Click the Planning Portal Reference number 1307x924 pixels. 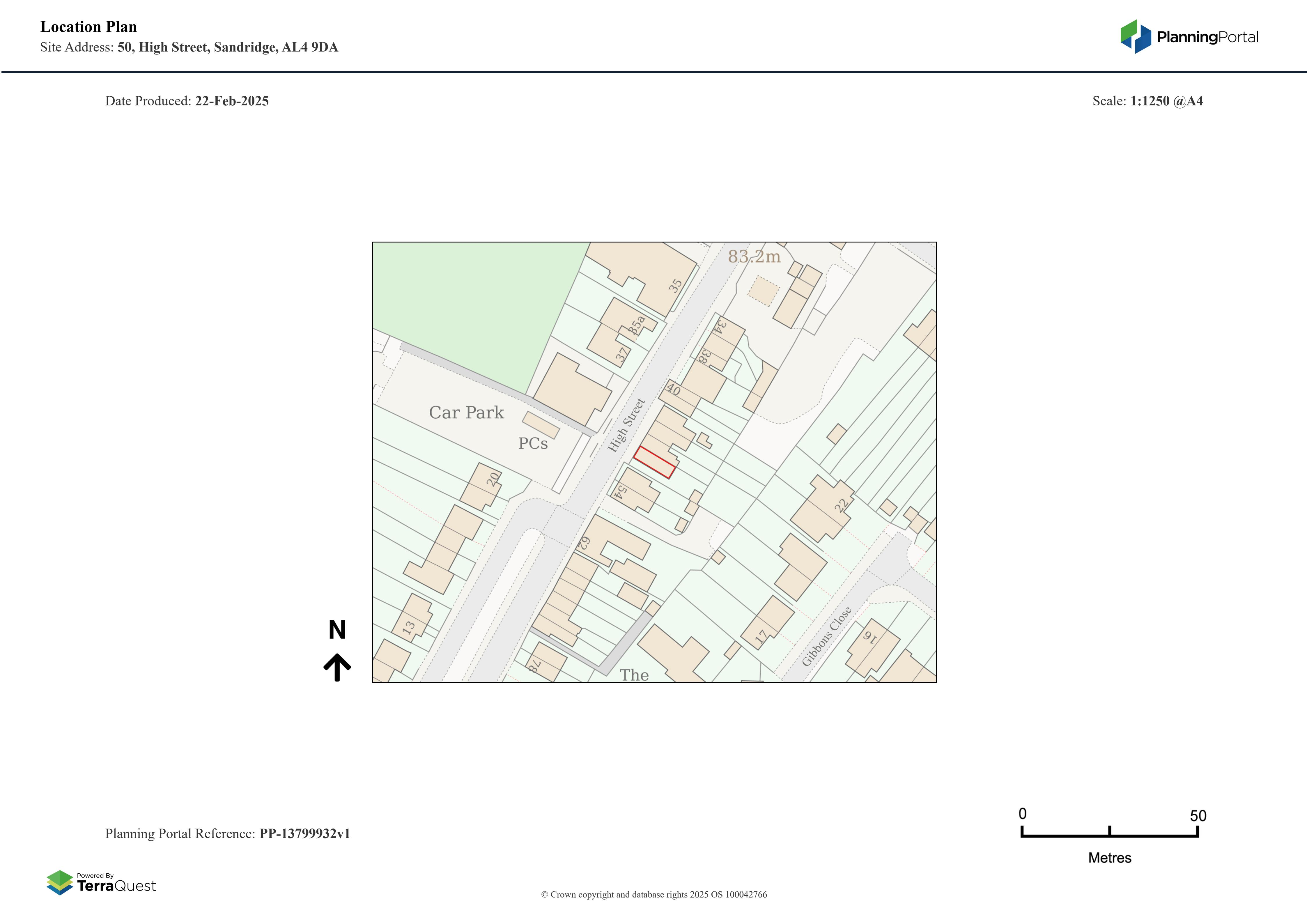click(304, 833)
